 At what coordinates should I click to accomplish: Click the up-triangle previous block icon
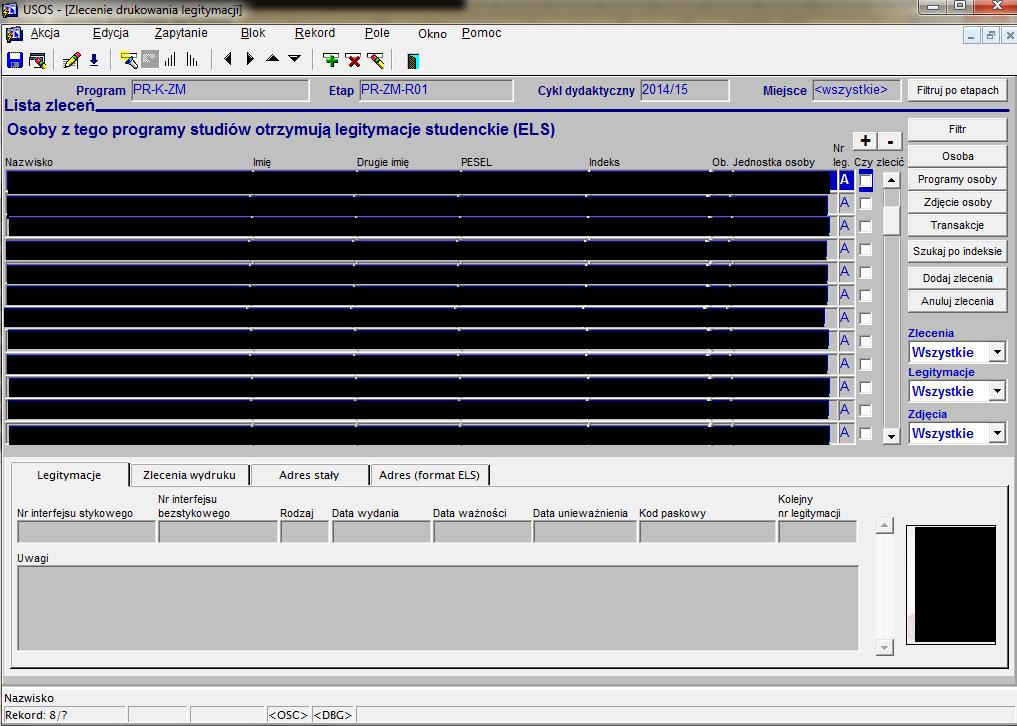272,58
